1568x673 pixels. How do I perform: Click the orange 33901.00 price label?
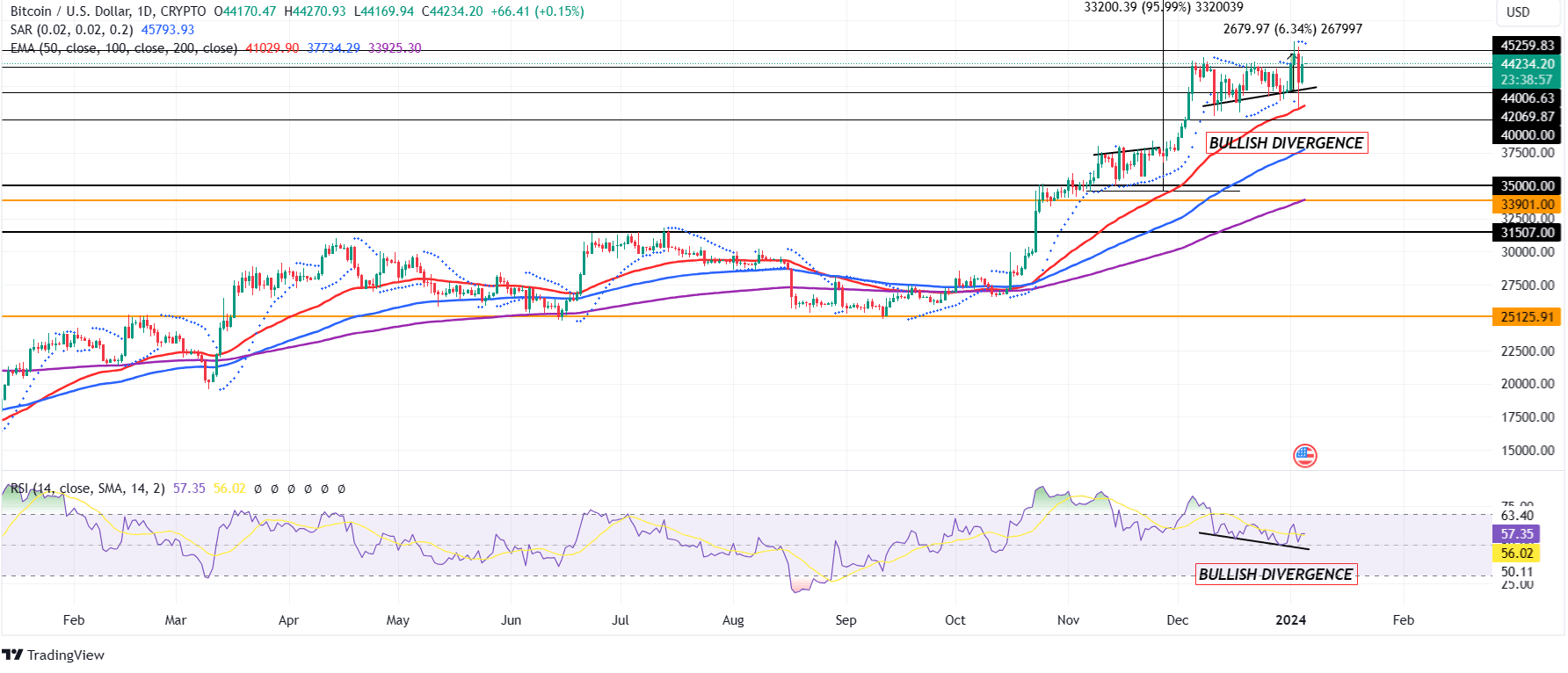[x=1527, y=205]
